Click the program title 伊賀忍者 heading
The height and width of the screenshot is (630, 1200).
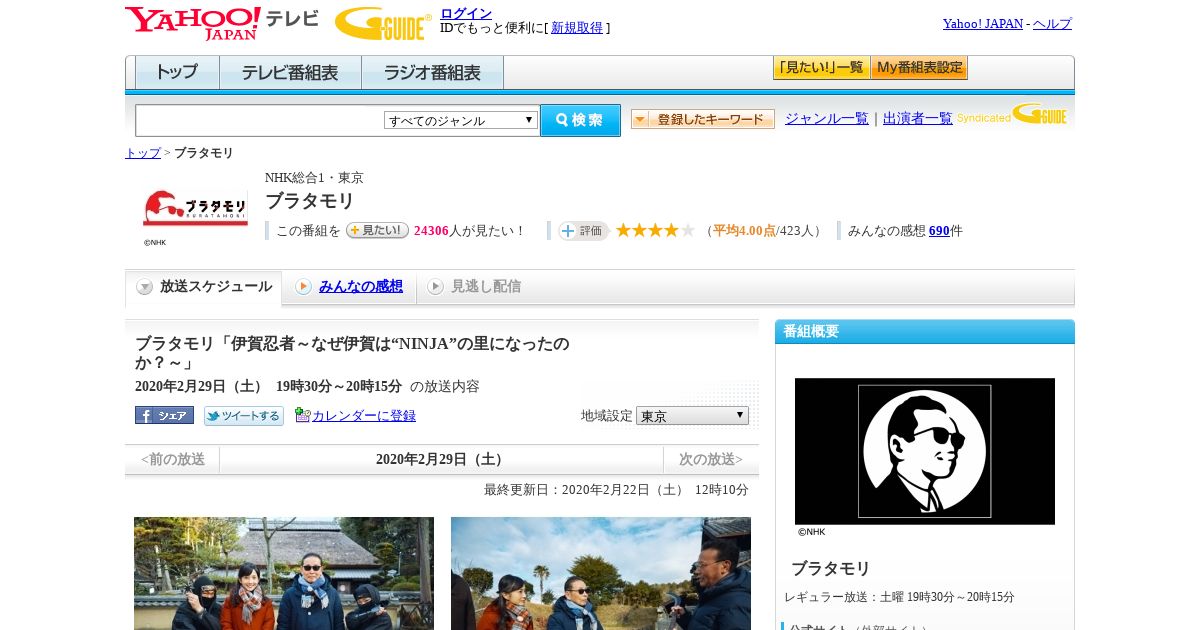(x=352, y=353)
